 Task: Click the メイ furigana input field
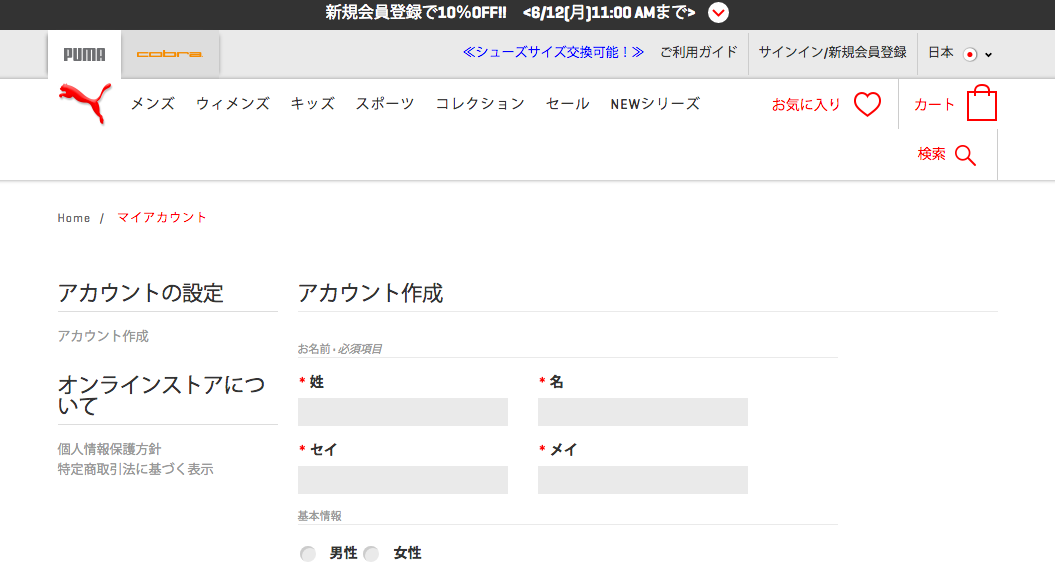643,479
